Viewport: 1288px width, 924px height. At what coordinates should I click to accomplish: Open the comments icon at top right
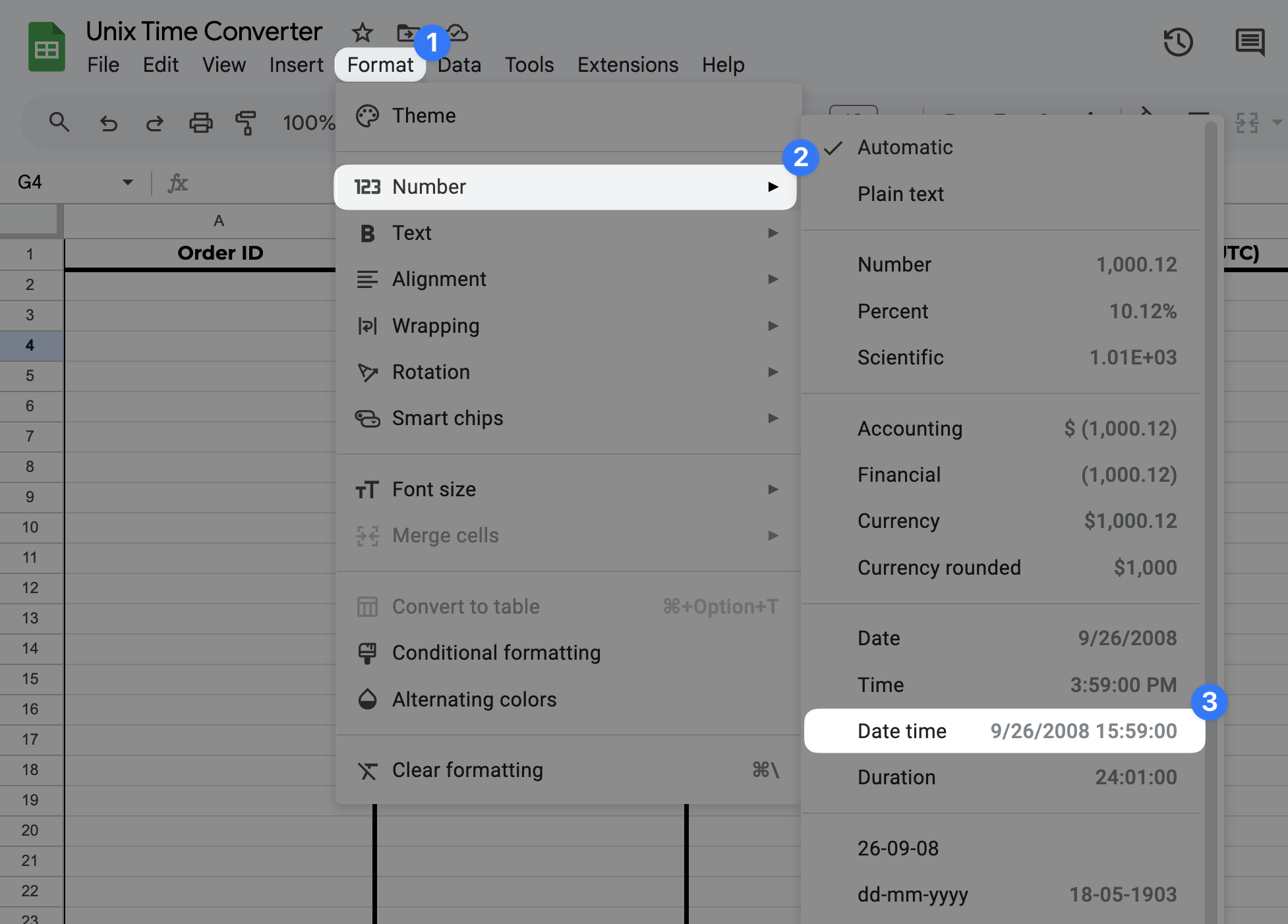[1249, 43]
